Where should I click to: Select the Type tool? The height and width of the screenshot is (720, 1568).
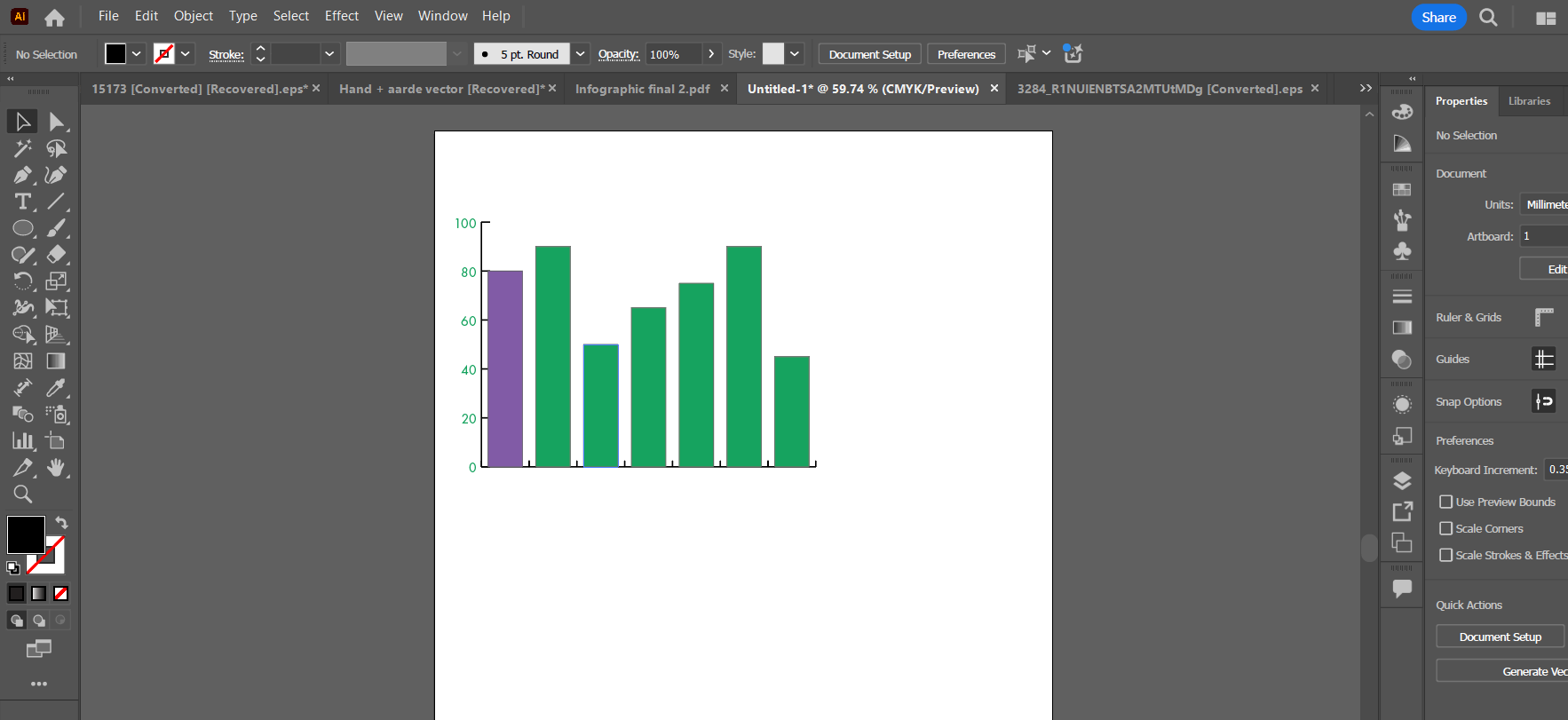(22, 202)
